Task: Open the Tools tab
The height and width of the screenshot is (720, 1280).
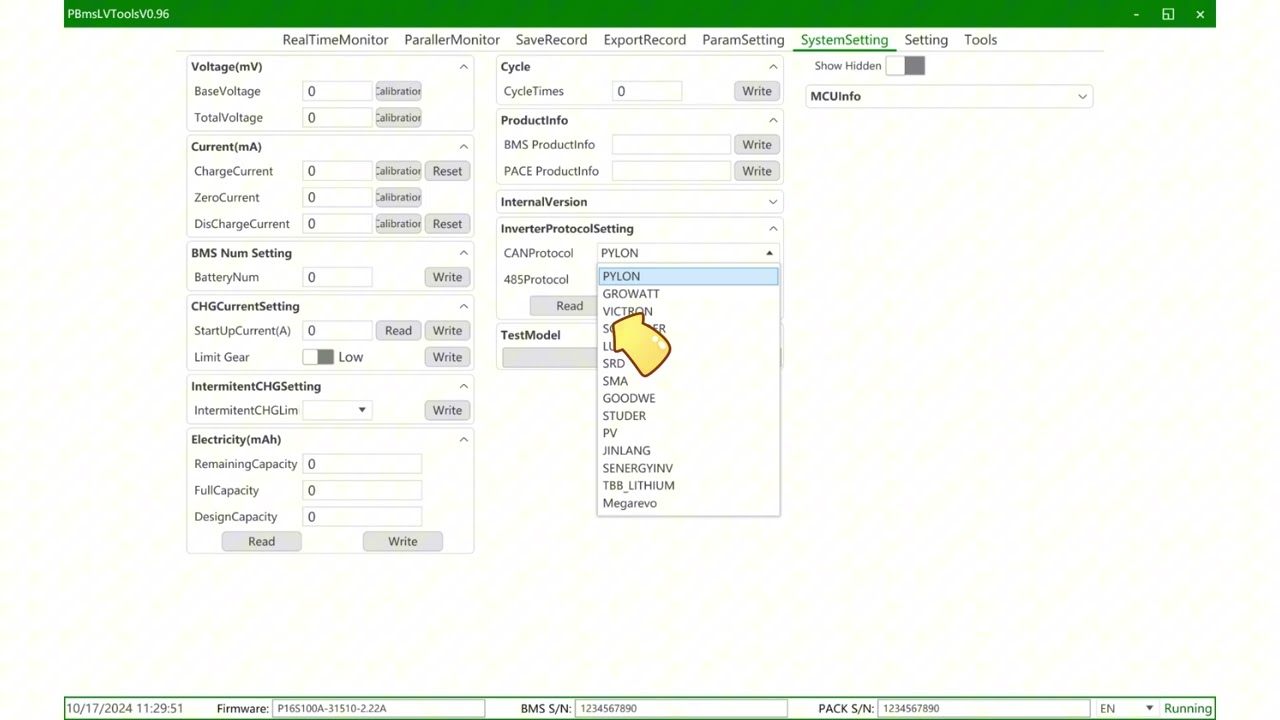Action: coord(981,39)
